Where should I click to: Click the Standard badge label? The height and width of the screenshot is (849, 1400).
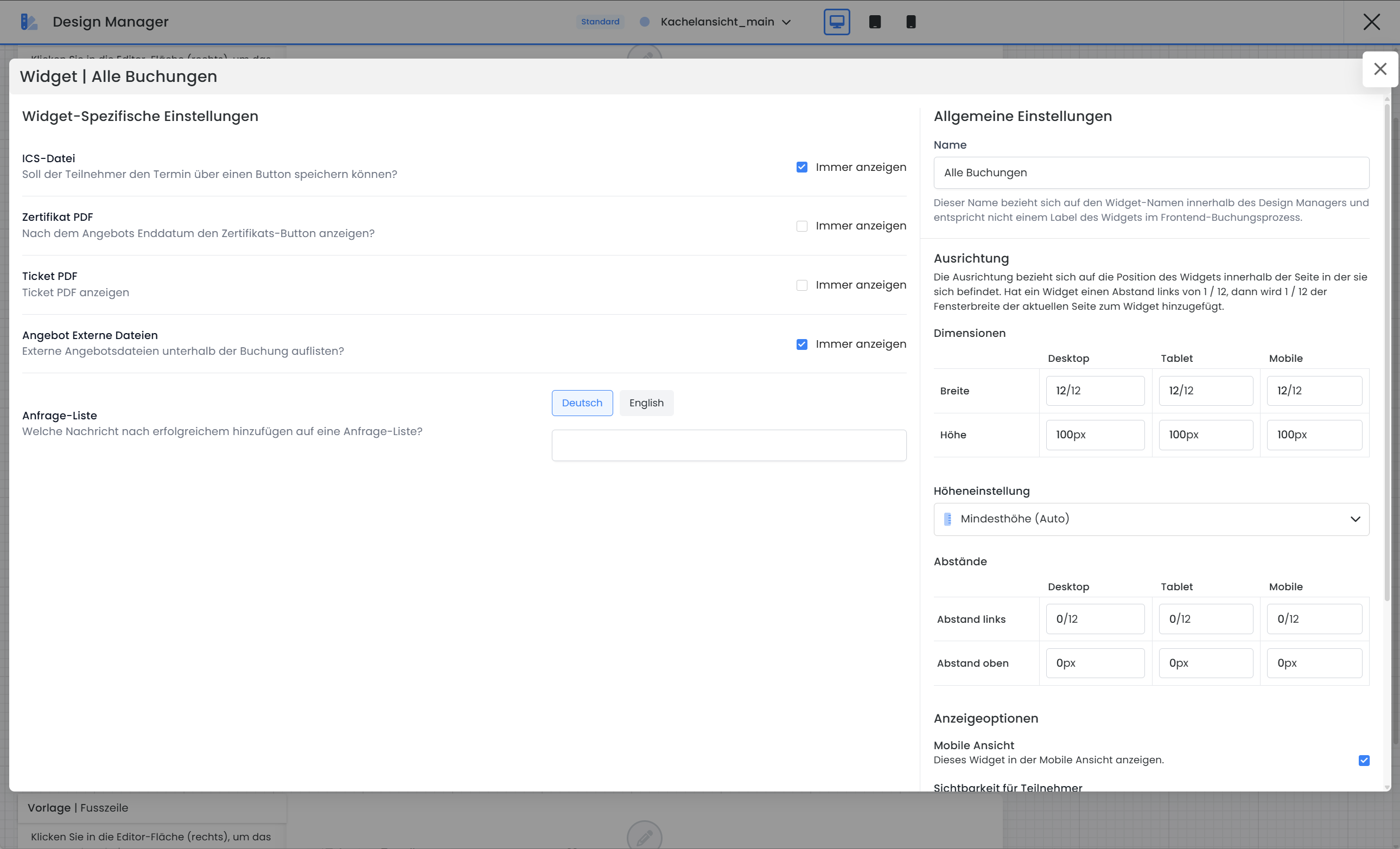point(600,22)
